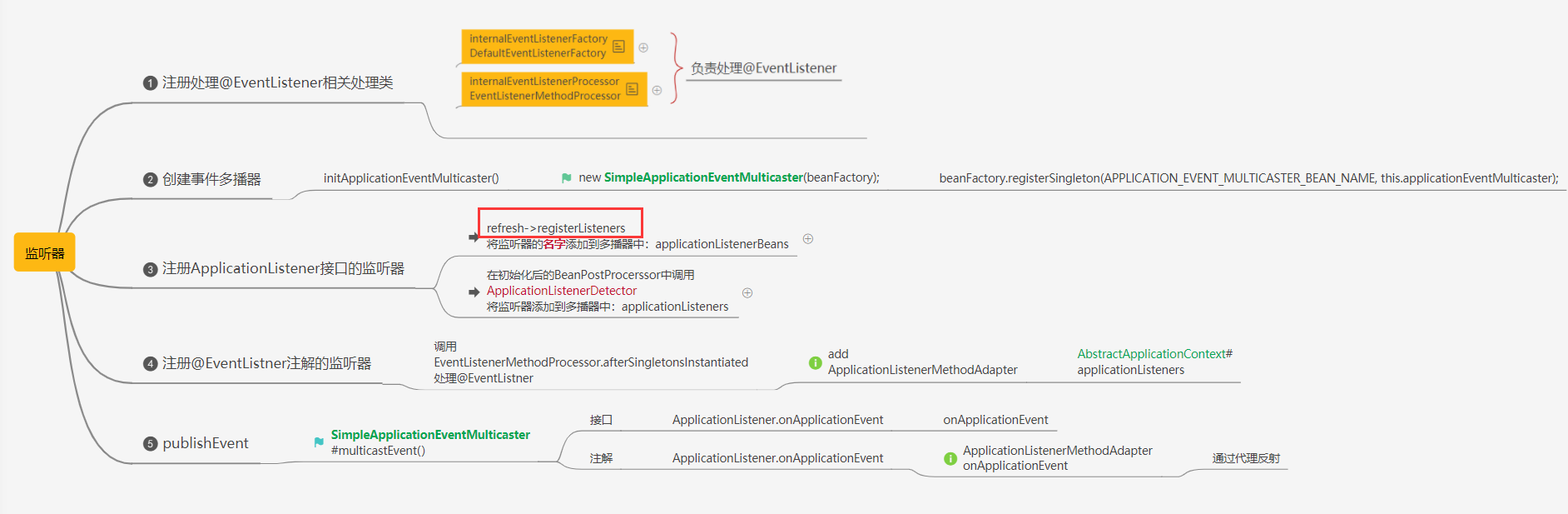
Task: Select the internalEventListenerFactory DefaultEventListenerFactory node
Action: pyautogui.click(x=548, y=46)
